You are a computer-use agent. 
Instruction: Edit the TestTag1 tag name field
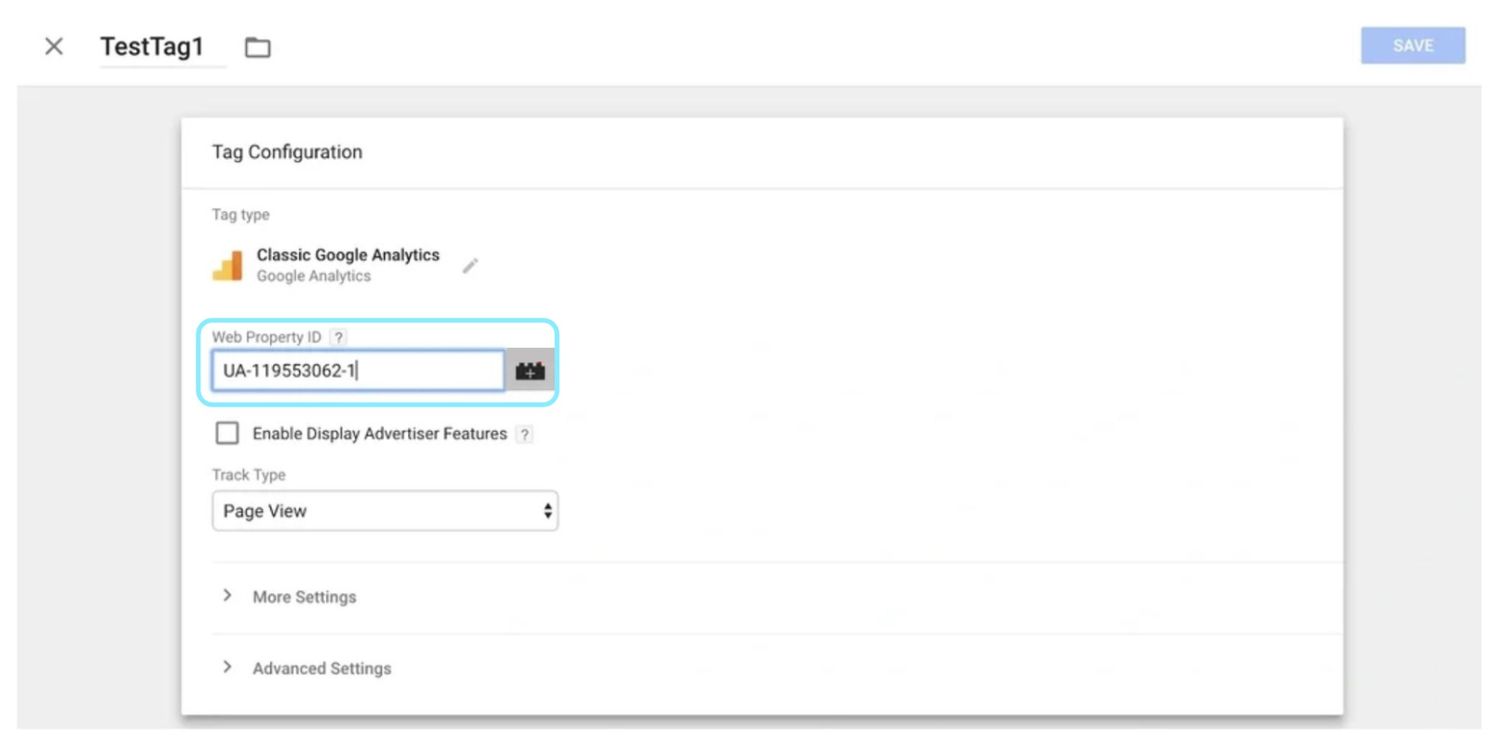(163, 47)
